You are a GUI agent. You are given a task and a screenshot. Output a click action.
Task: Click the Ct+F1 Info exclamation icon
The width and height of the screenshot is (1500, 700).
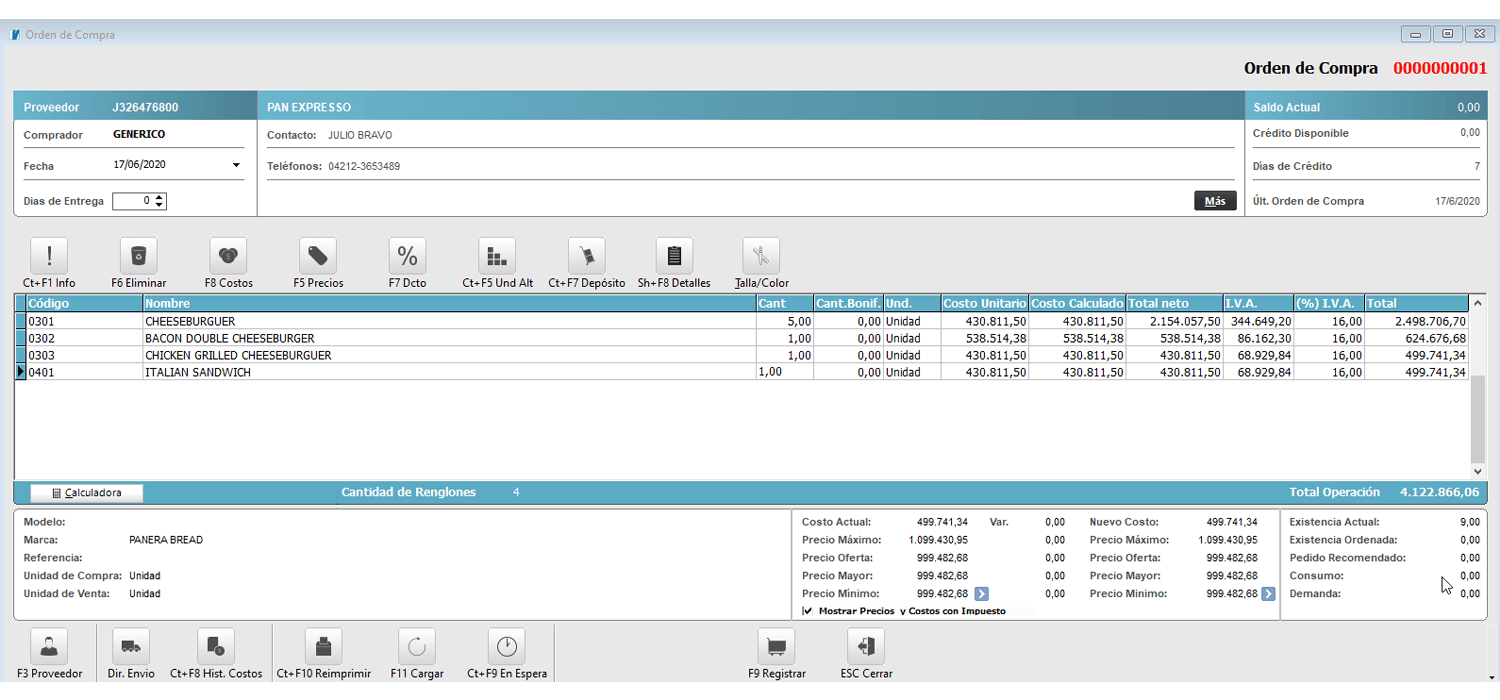tap(50, 256)
